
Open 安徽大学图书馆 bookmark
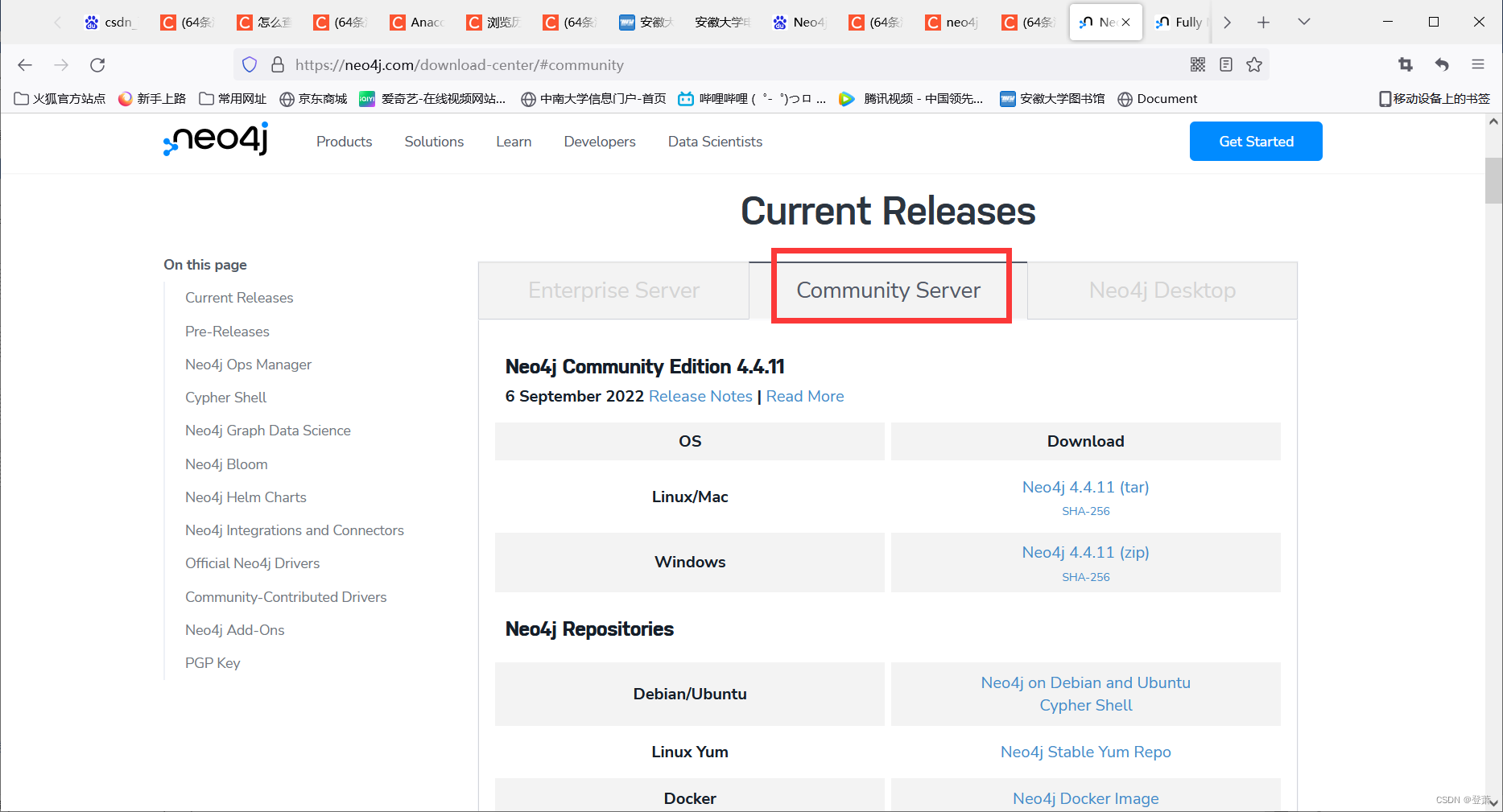[1052, 99]
